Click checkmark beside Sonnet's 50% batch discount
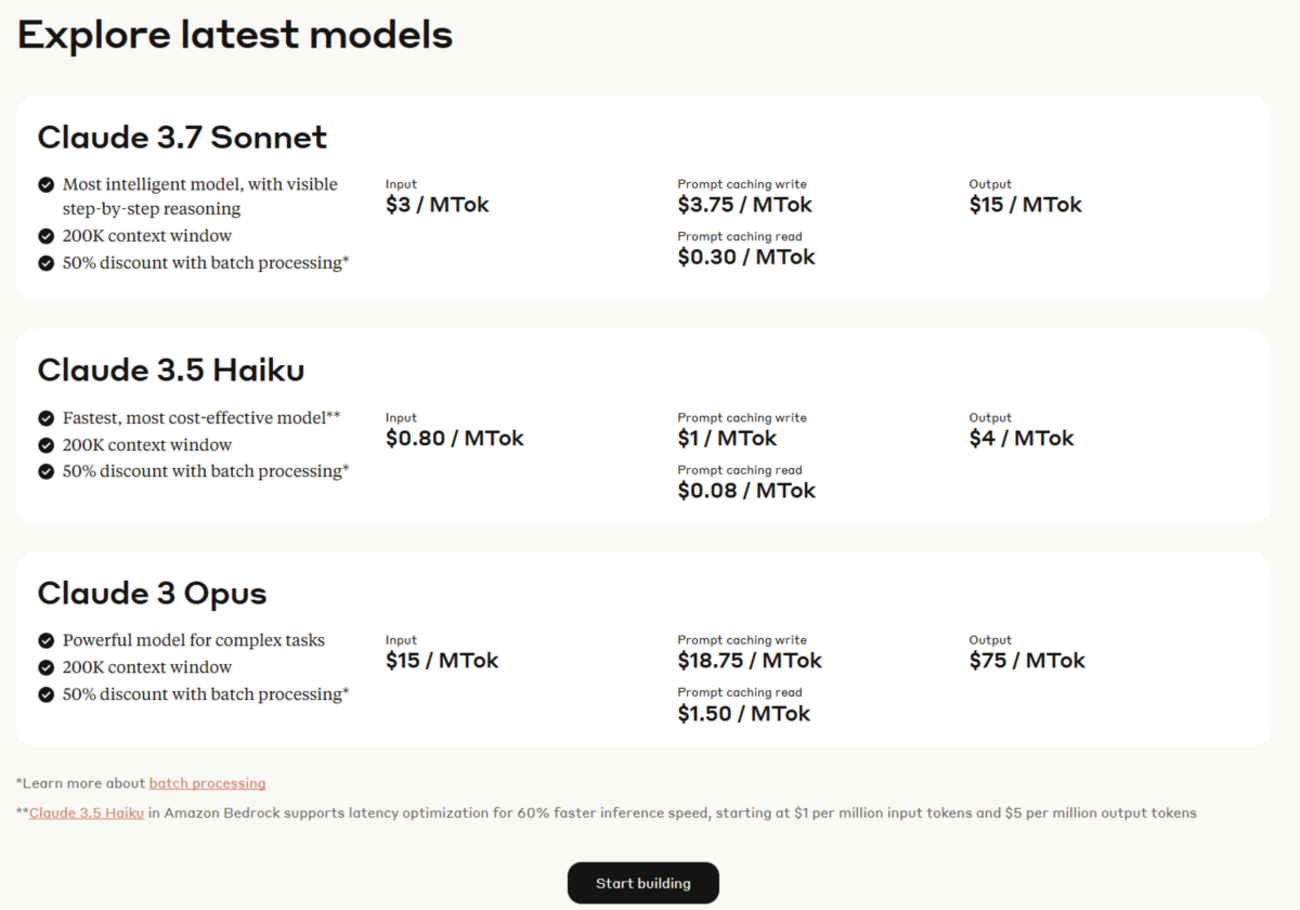Screen dimensions: 1300x910 [46, 263]
